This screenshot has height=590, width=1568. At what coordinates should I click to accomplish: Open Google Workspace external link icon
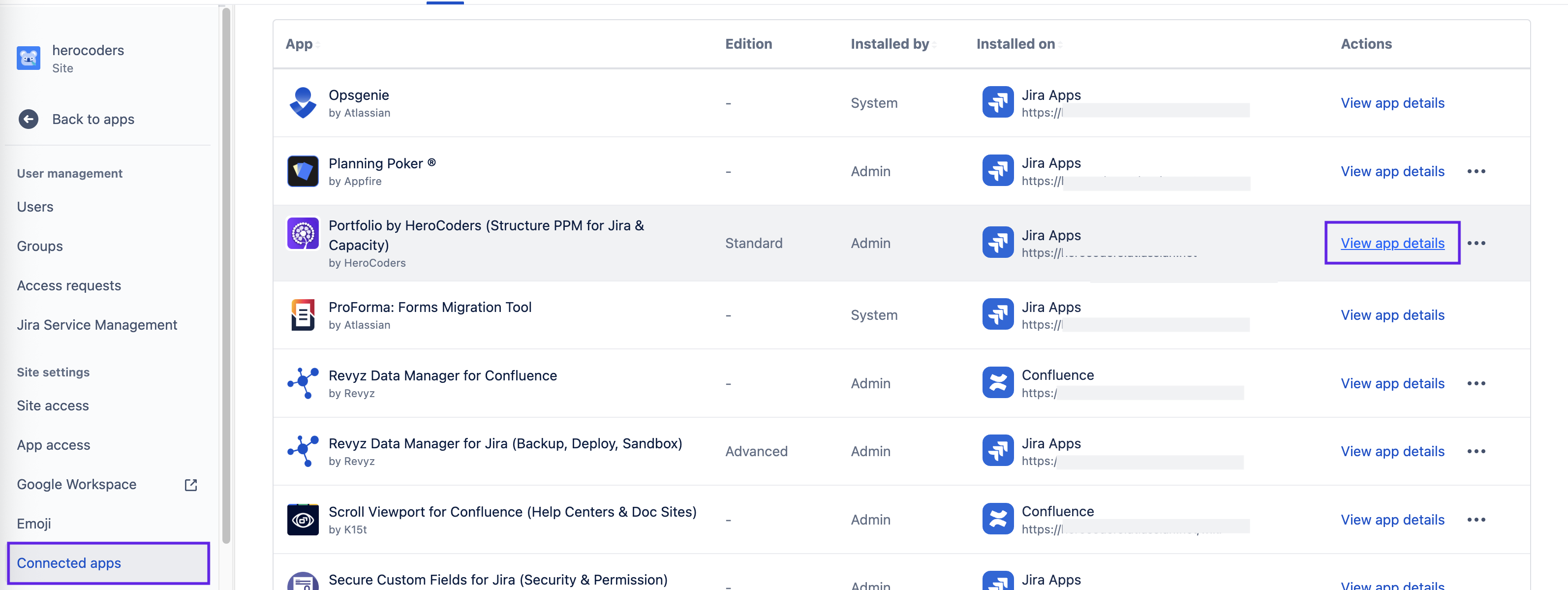[x=190, y=485]
